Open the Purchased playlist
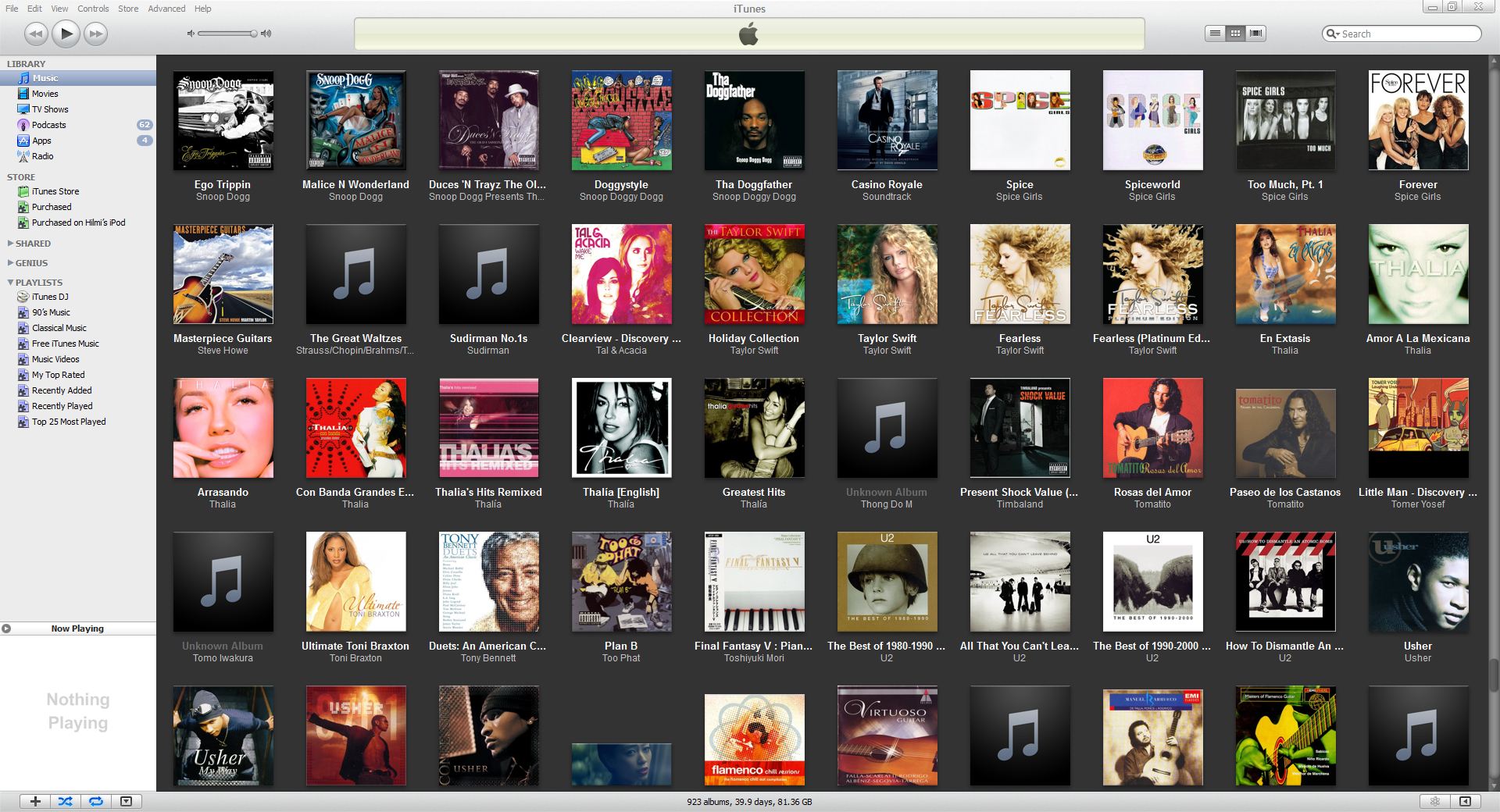Image resolution: width=1500 pixels, height=812 pixels. tap(78, 207)
